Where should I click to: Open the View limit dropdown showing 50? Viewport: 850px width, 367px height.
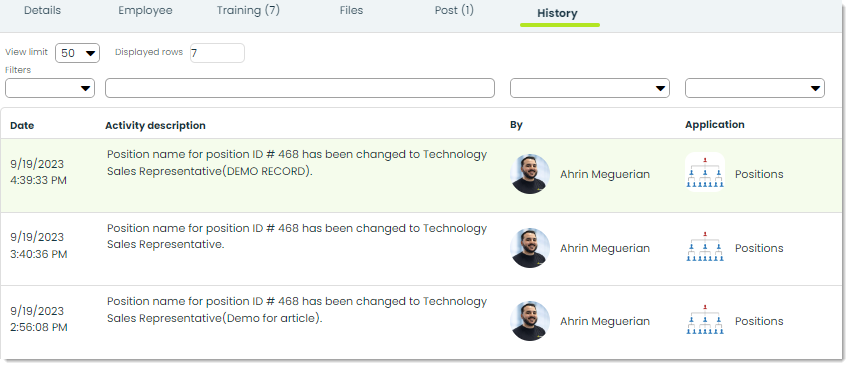(78, 53)
